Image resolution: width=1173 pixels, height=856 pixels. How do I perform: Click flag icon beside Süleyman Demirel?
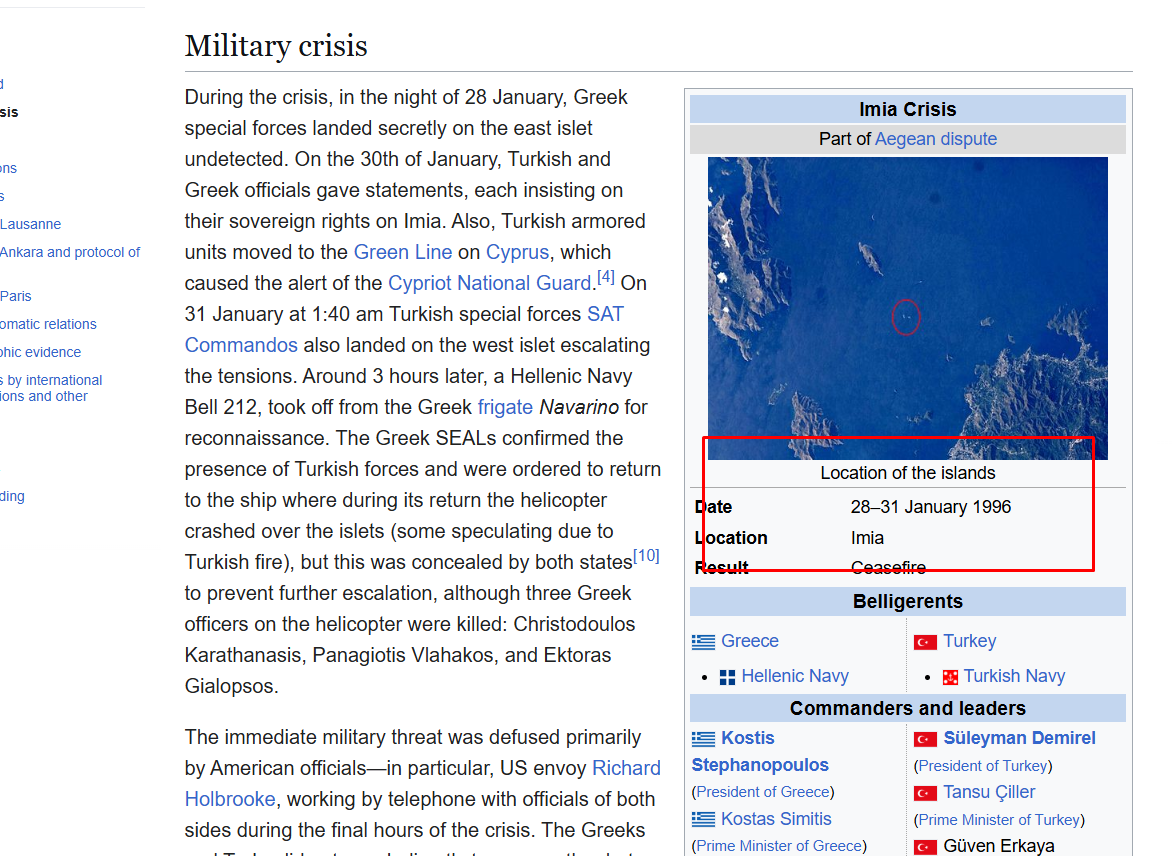pos(925,739)
